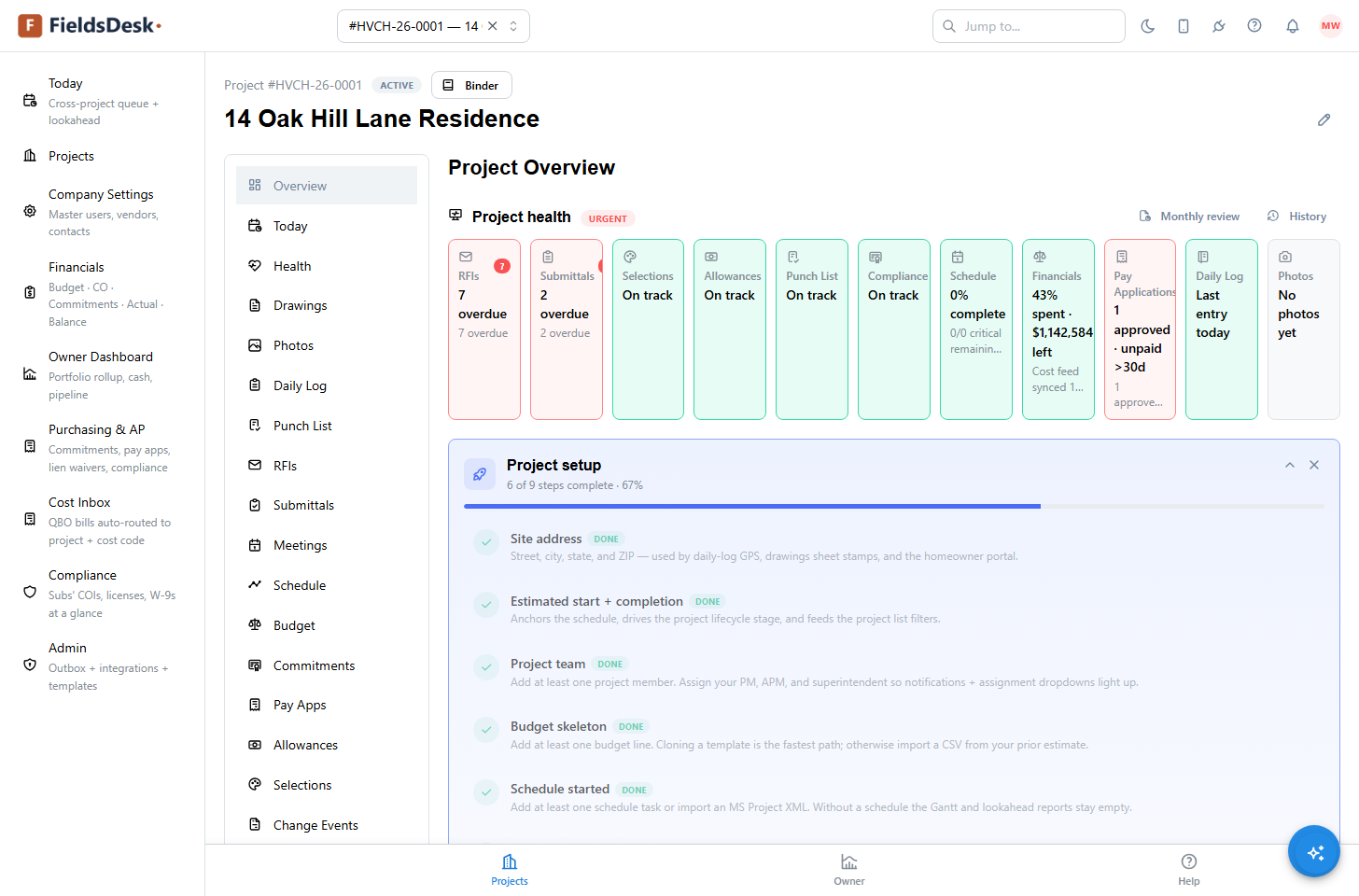Open the Daily Log health card
This screenshot has height=896, width=1359.
1222,329
